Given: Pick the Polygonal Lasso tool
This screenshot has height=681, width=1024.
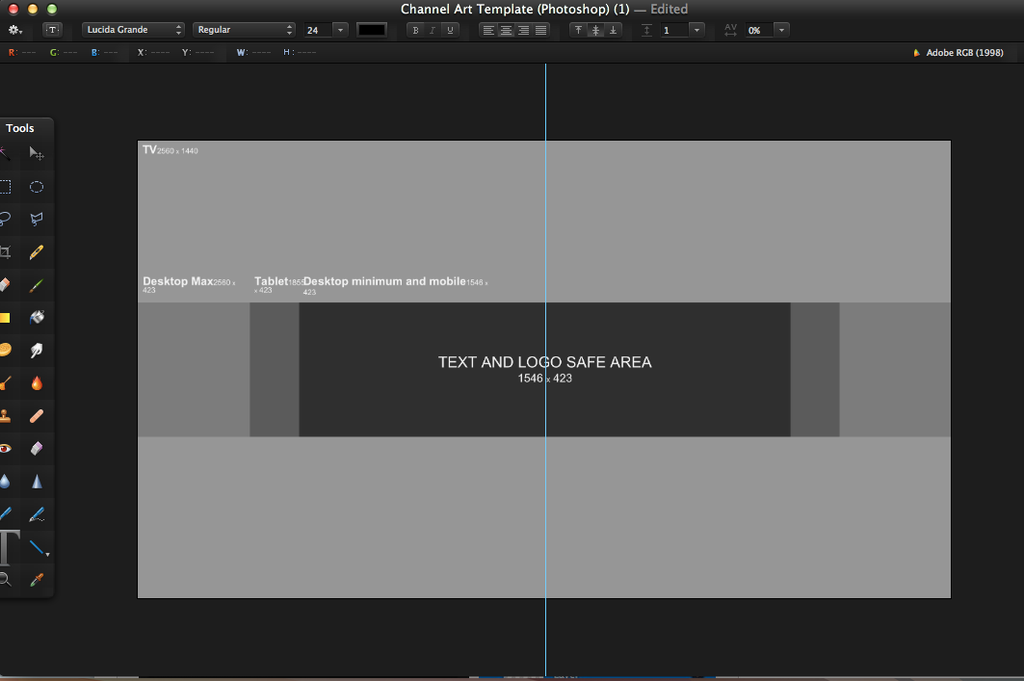Looking at the screenshot, I should (36, 219).
